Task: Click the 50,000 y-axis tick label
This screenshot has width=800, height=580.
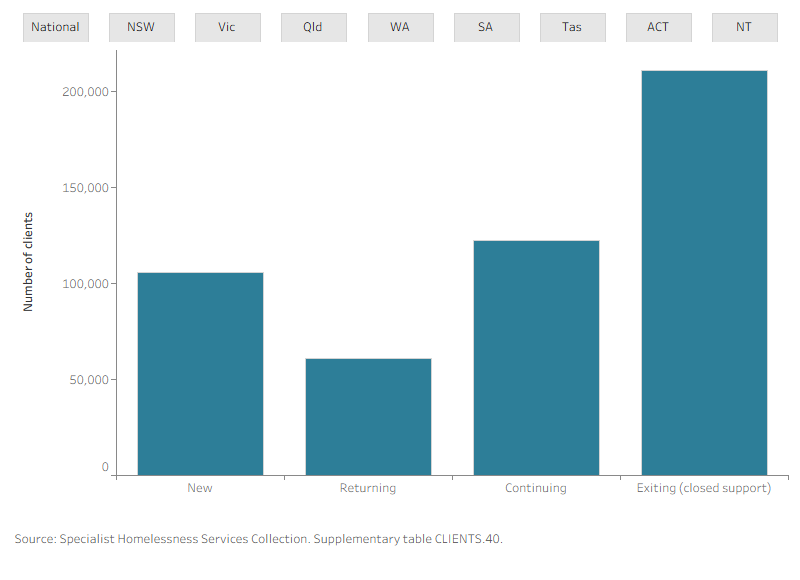Action: tap(89, 380)
